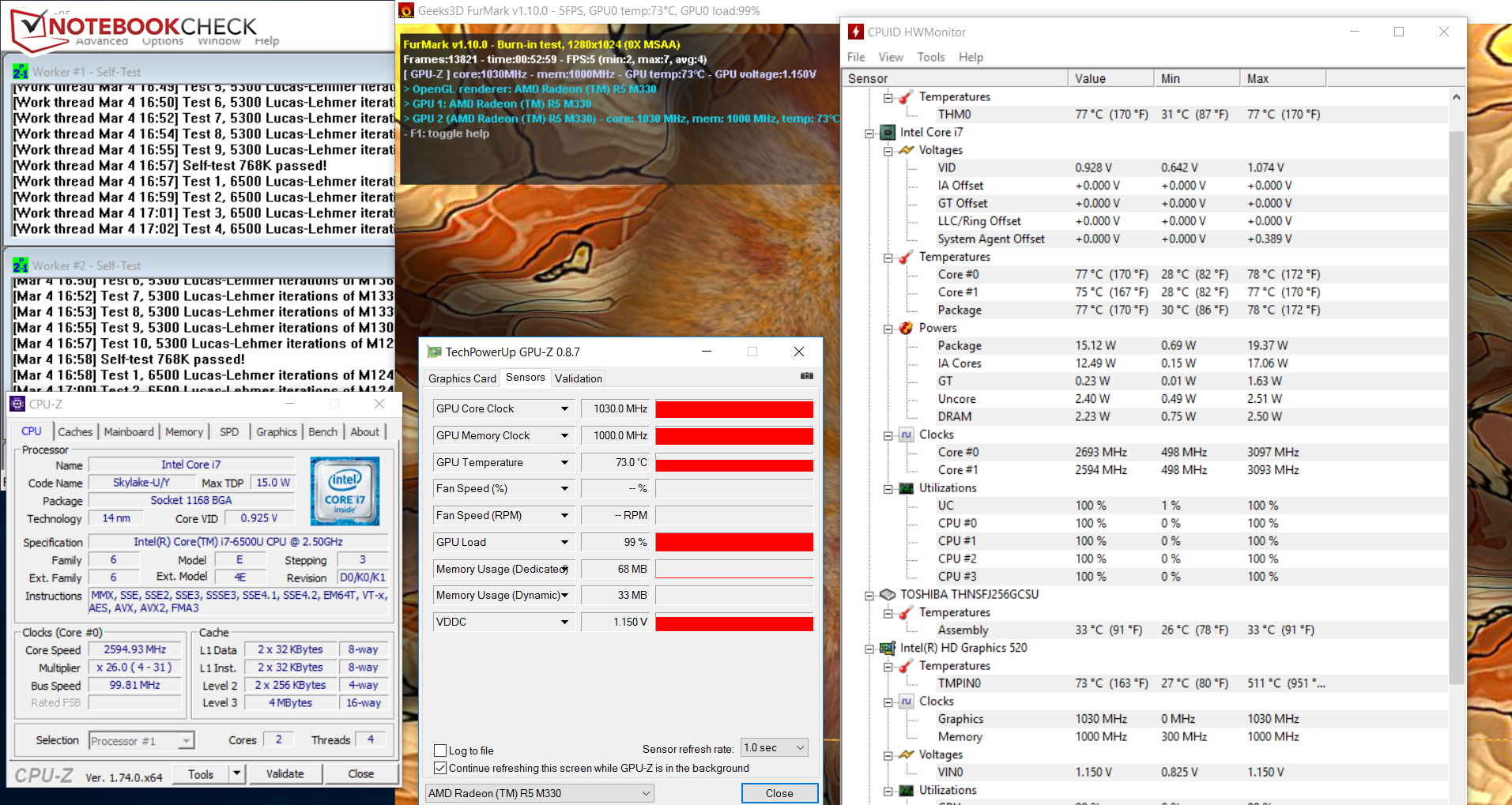Take a GPU-Z screenshot with the camera icon
Viewport: 1512px width, 805px height.
806,376
